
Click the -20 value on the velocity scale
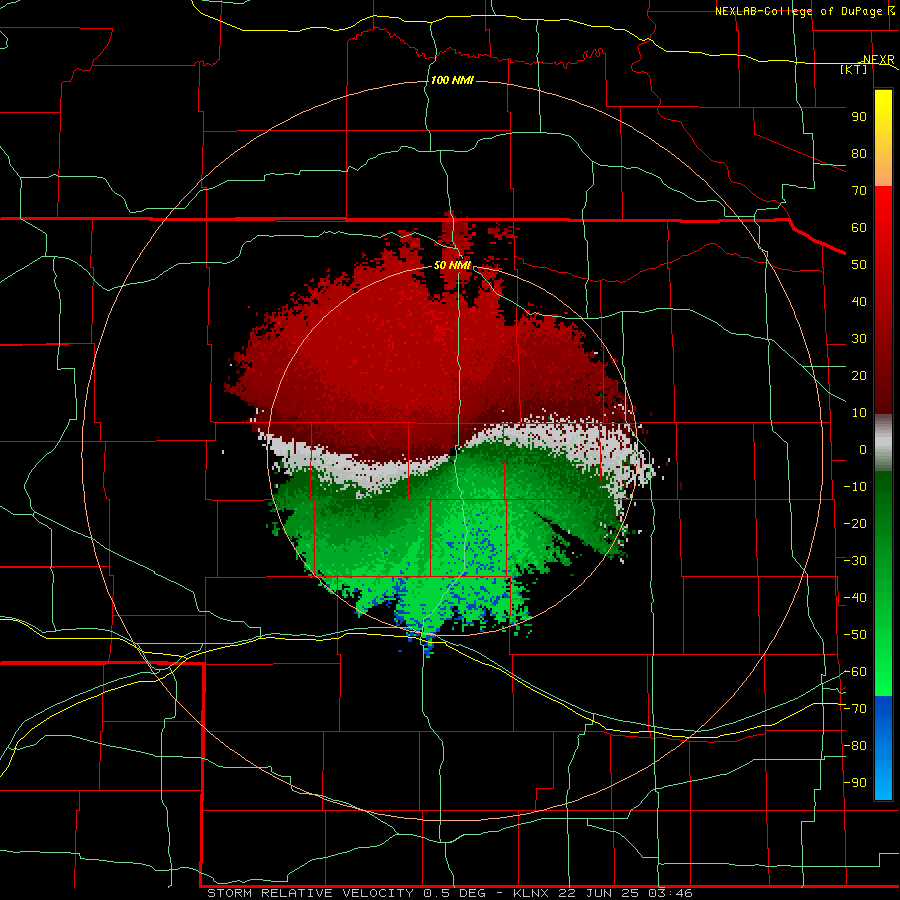click(855, 524)
